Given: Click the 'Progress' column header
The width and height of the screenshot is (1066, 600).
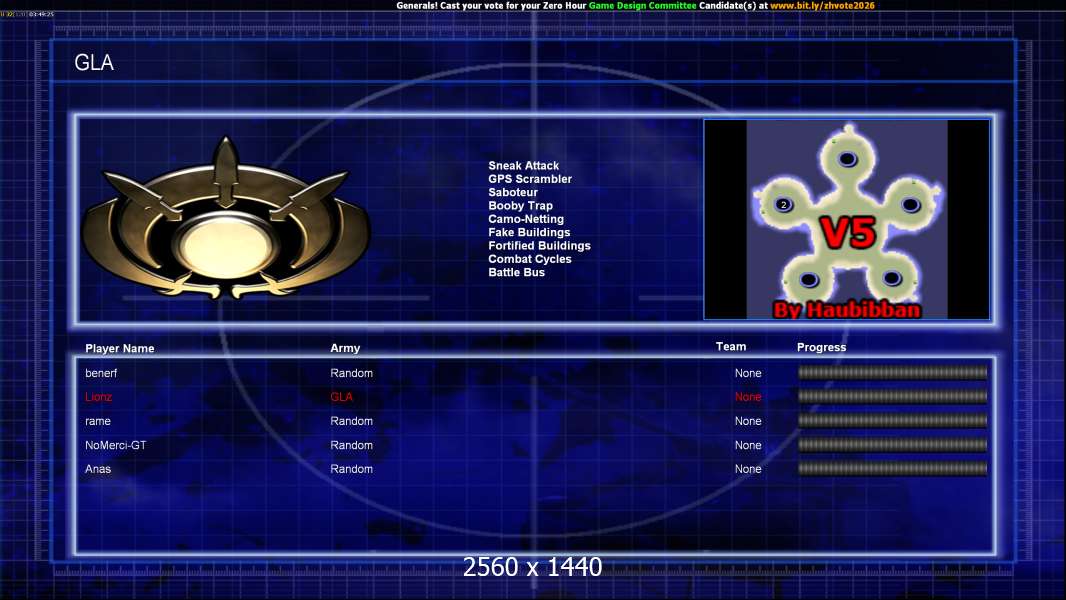Looking at the screenshot, I should pos(821,347).
